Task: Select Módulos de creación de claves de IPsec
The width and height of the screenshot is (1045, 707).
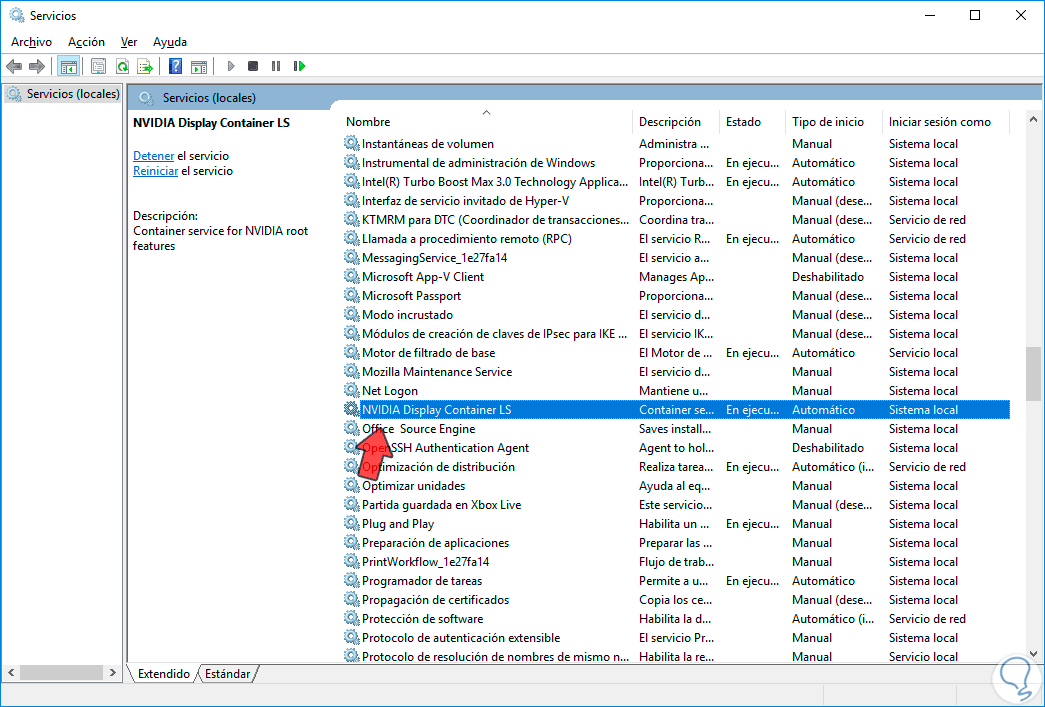Action: point(676,333)
